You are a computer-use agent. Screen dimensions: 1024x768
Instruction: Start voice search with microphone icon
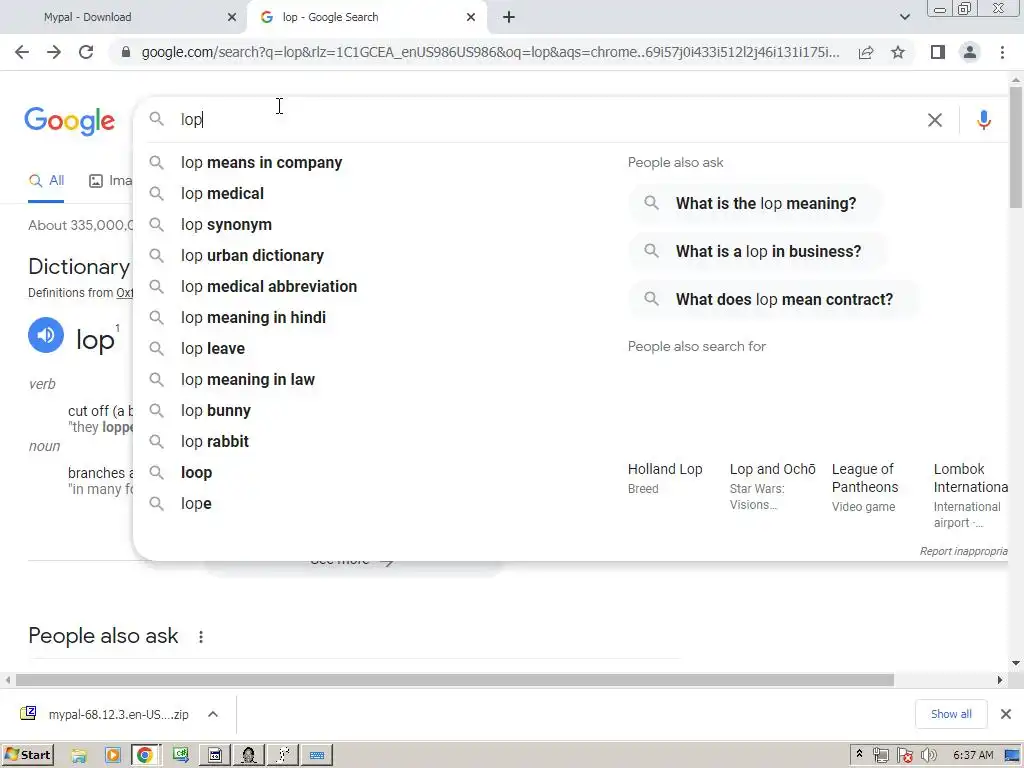coord(984,120)
